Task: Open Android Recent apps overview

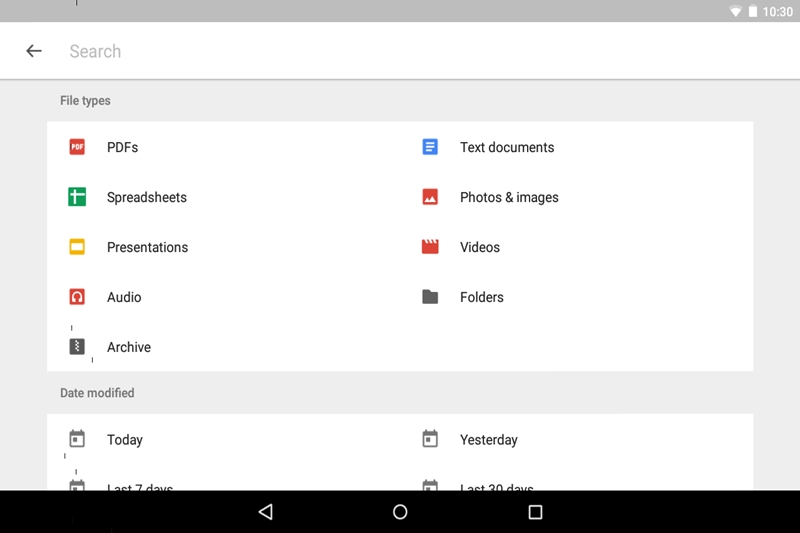Action: pos(535,512)
